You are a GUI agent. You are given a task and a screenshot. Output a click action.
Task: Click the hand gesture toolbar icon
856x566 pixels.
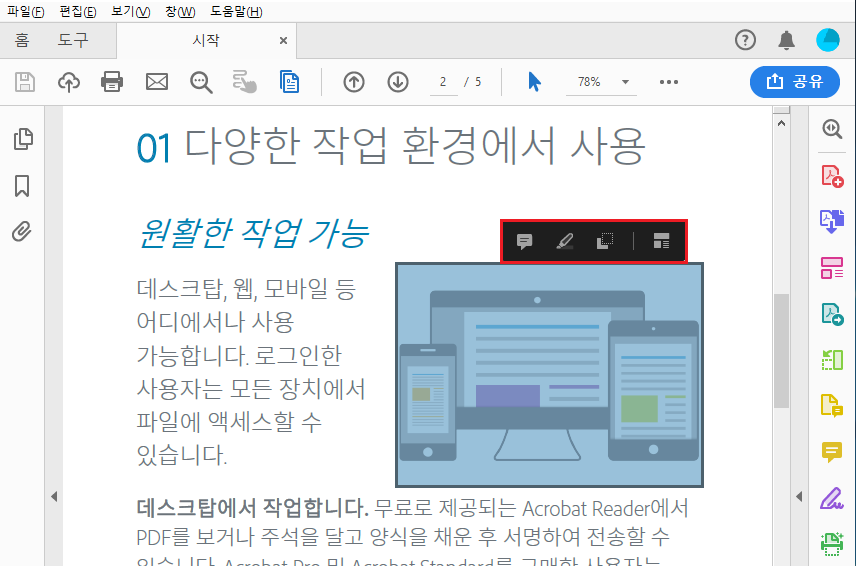(x=244, y=82)
